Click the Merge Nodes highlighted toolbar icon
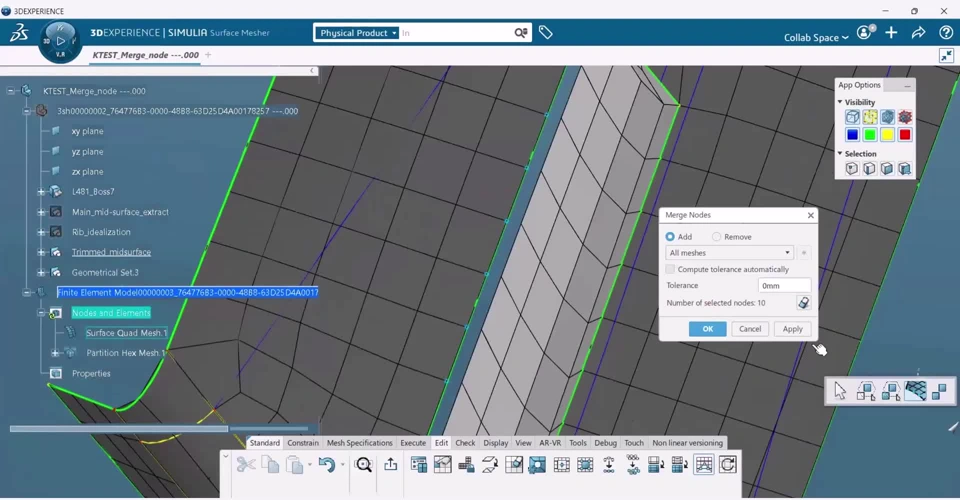The width and height of the screenshot is (960, 500). pos(704,465)
